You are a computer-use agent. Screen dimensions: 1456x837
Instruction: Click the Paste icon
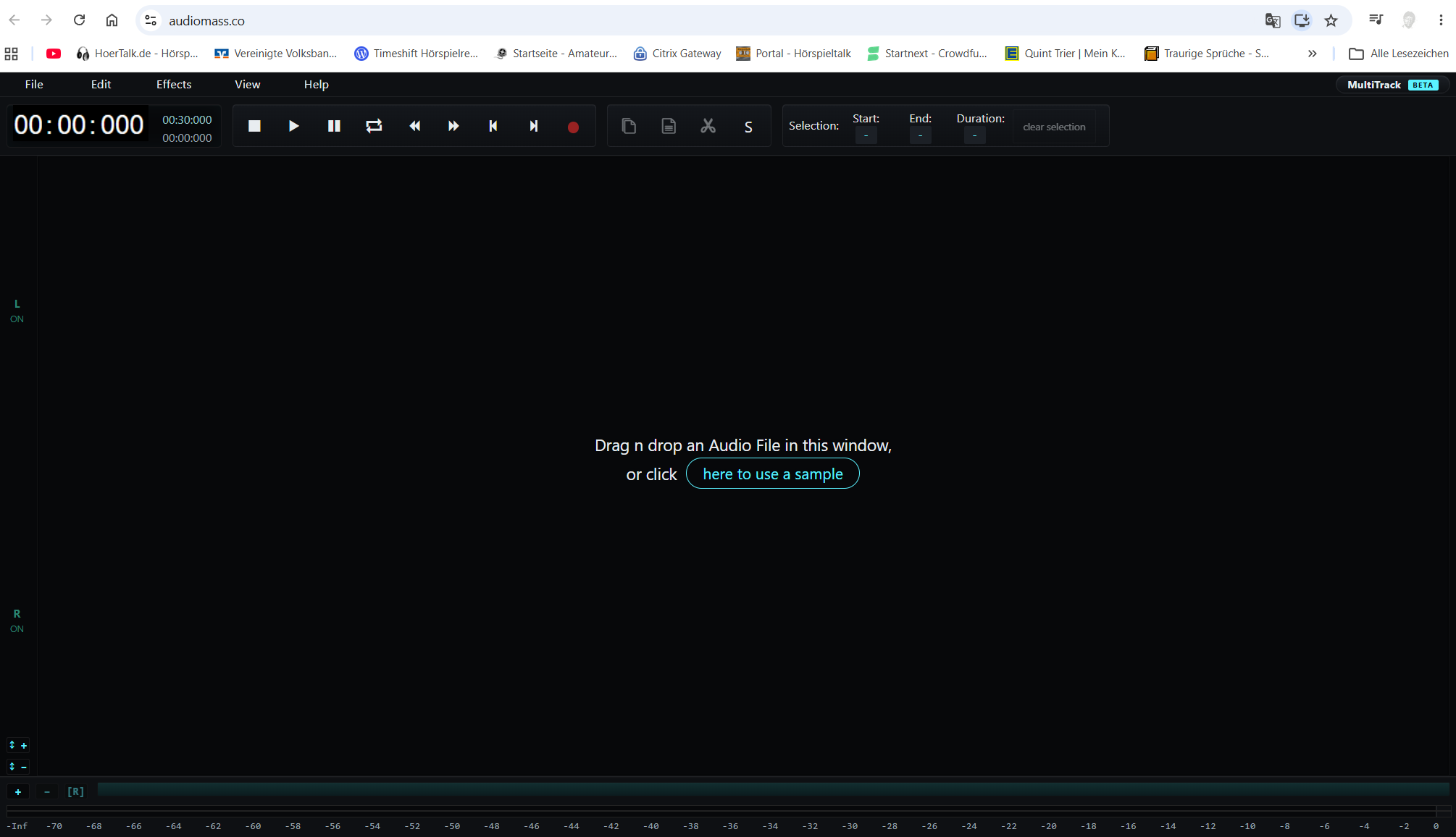[x=669, y=126]
